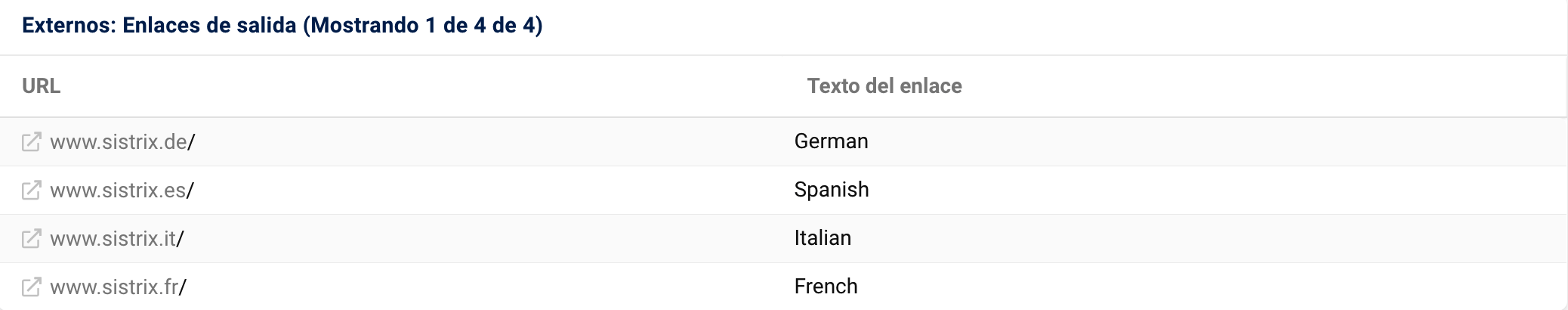The height and width of the screenshot is (310, 1568).
Task: Click the '(Mostrando 1 de 4 de 4)' count text
Action: 422,26
